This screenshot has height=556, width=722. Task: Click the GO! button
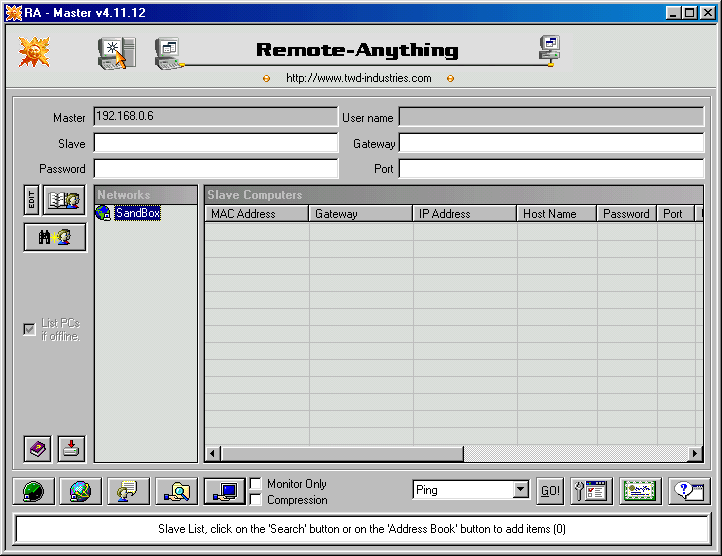tap(549, 491)
